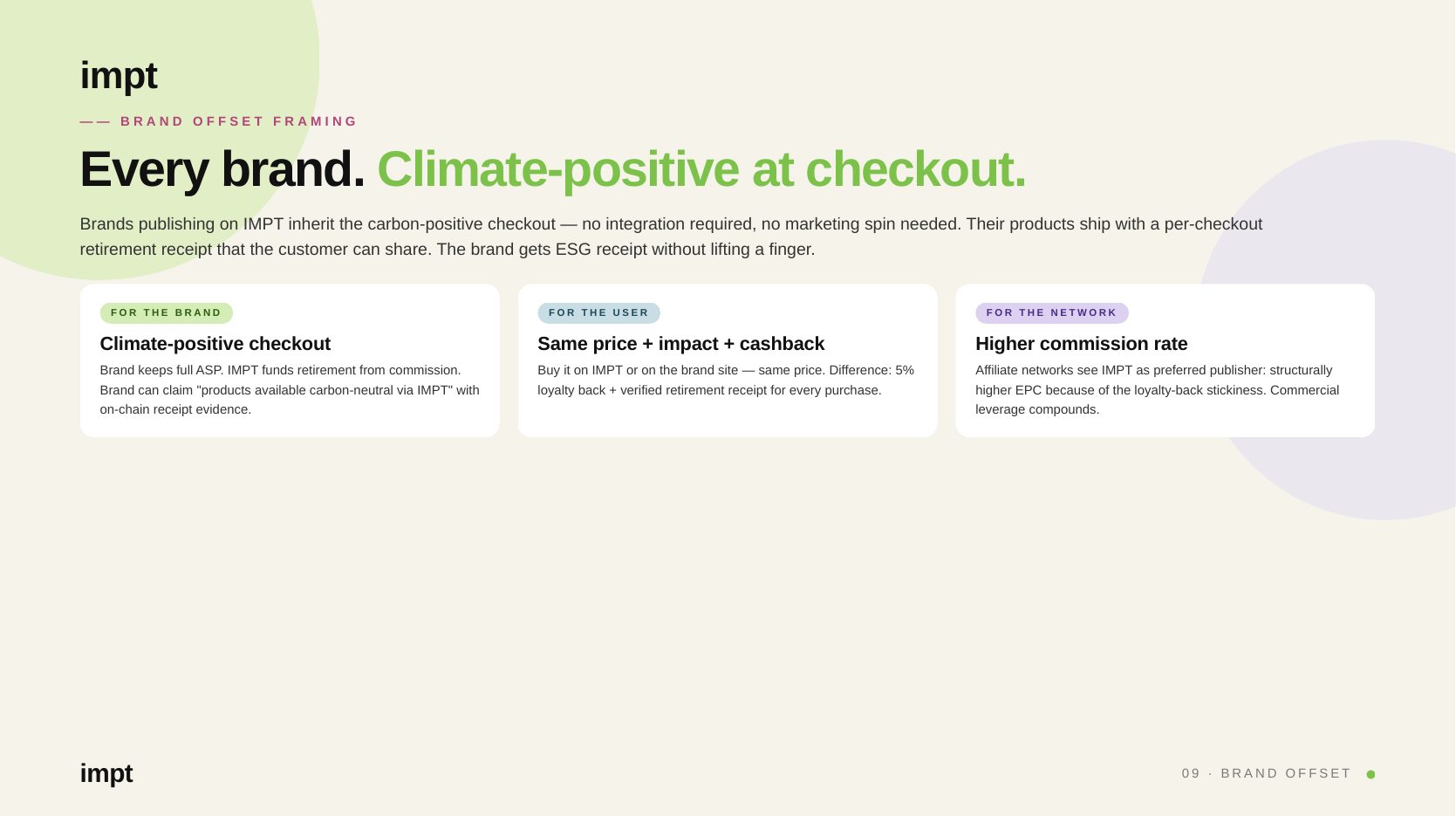
Task: Click the impt logo at top
Action: tap(119, 76)
